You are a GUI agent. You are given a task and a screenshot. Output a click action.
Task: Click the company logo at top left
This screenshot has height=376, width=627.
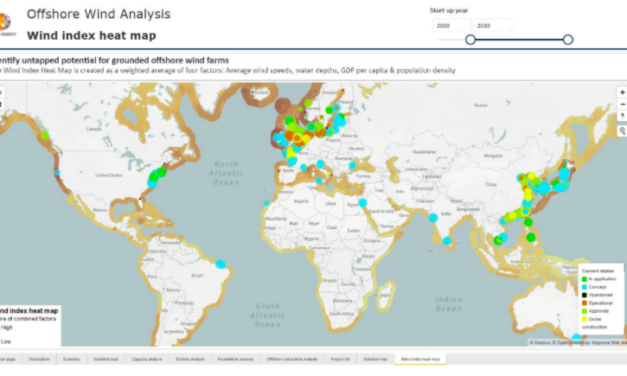pos(5,22)
